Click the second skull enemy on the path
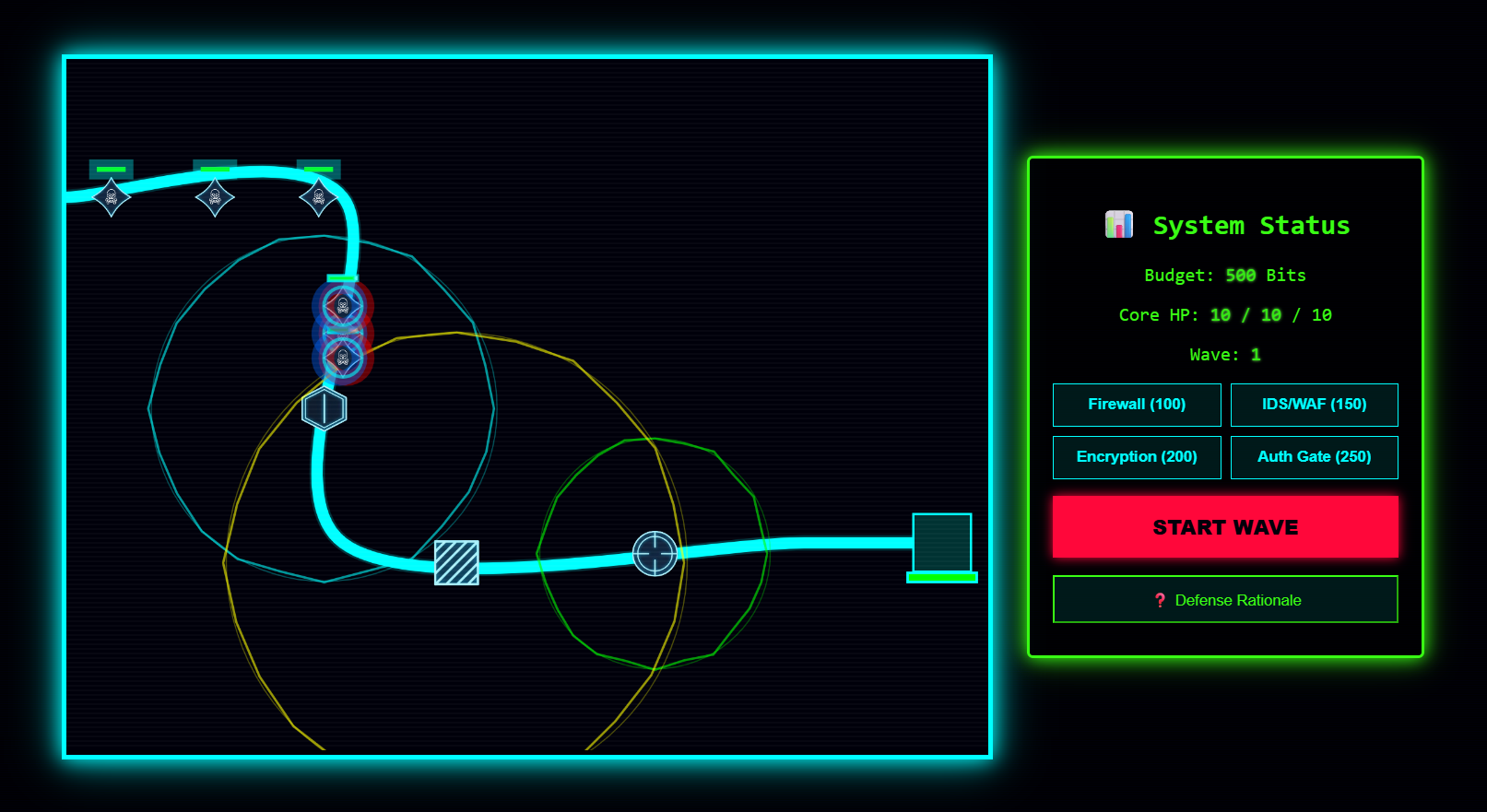Image resolution: width=1487 pixels, height=812 pixels. coord(215,197)
